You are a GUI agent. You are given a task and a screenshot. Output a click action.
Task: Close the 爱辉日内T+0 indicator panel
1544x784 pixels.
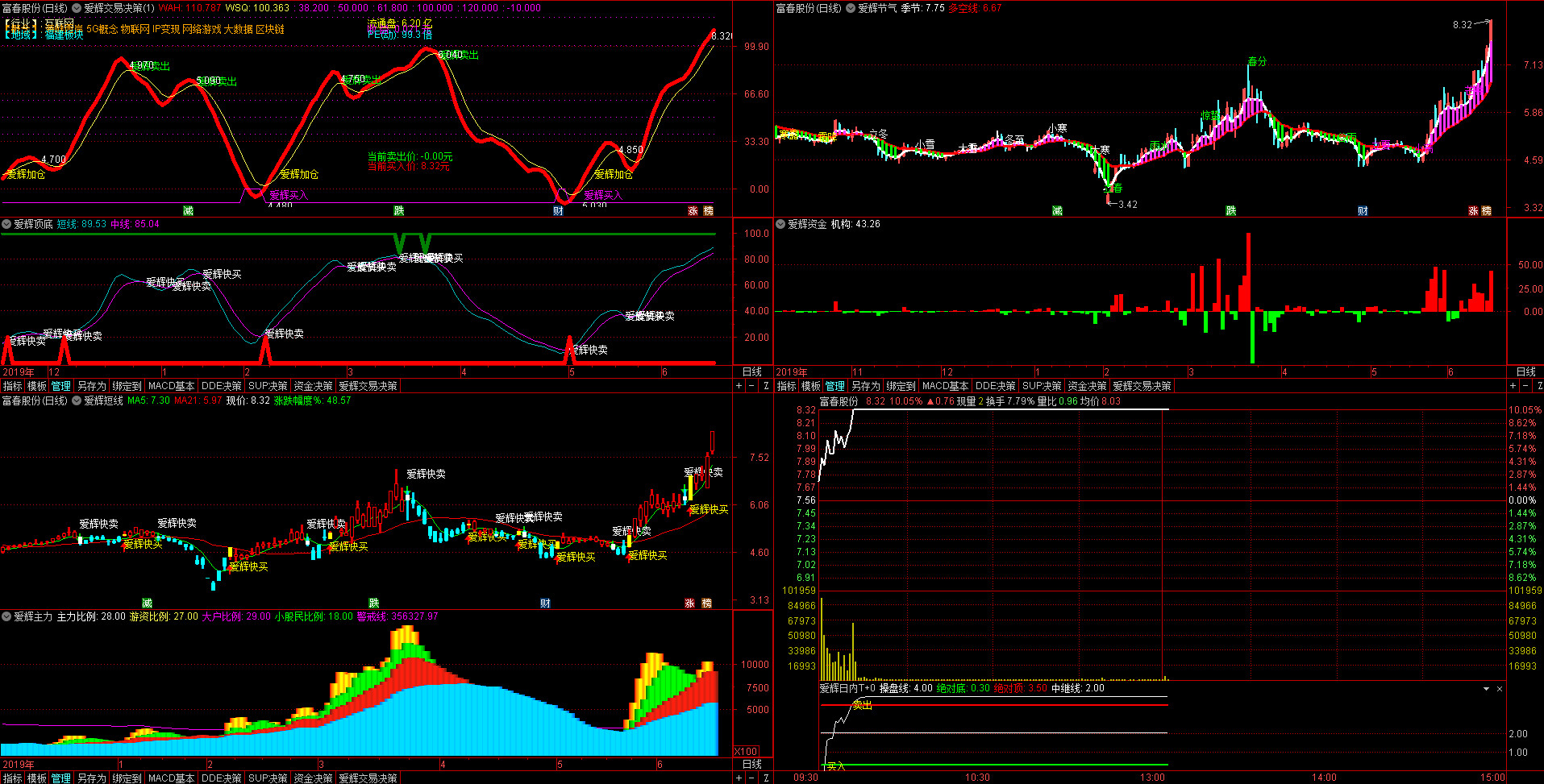1500,689
